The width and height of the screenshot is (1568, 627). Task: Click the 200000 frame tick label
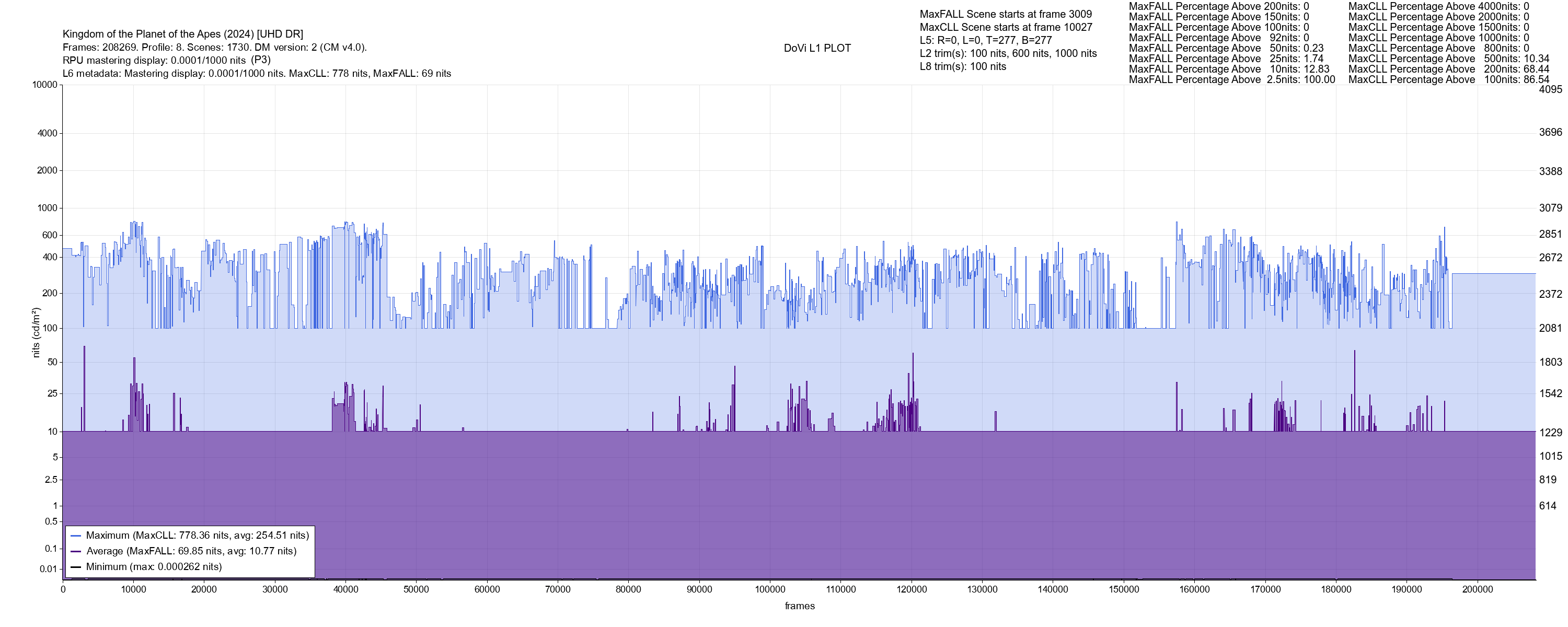coord(1477,589)
